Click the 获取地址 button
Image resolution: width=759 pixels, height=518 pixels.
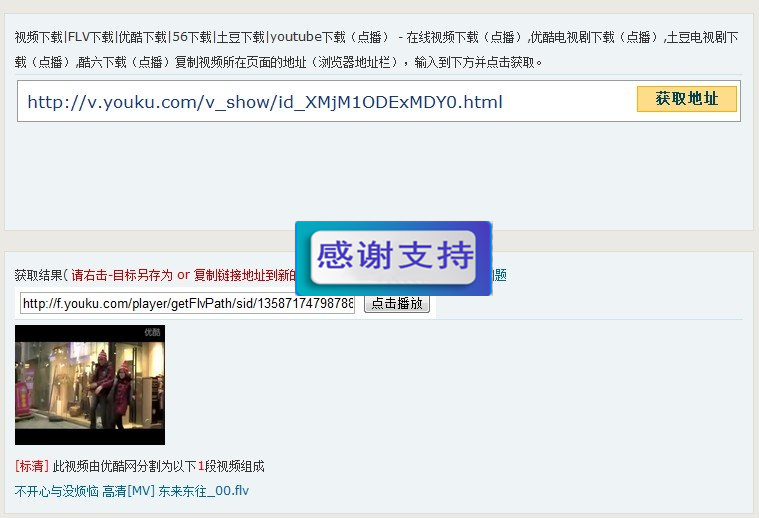tap(686, 99)
